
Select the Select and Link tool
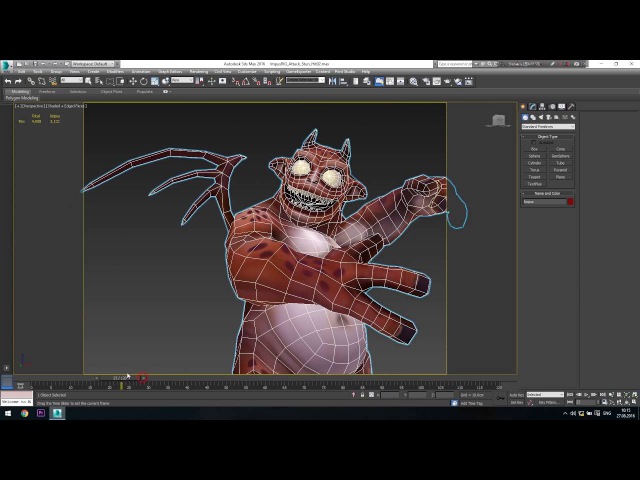[31, 82]
